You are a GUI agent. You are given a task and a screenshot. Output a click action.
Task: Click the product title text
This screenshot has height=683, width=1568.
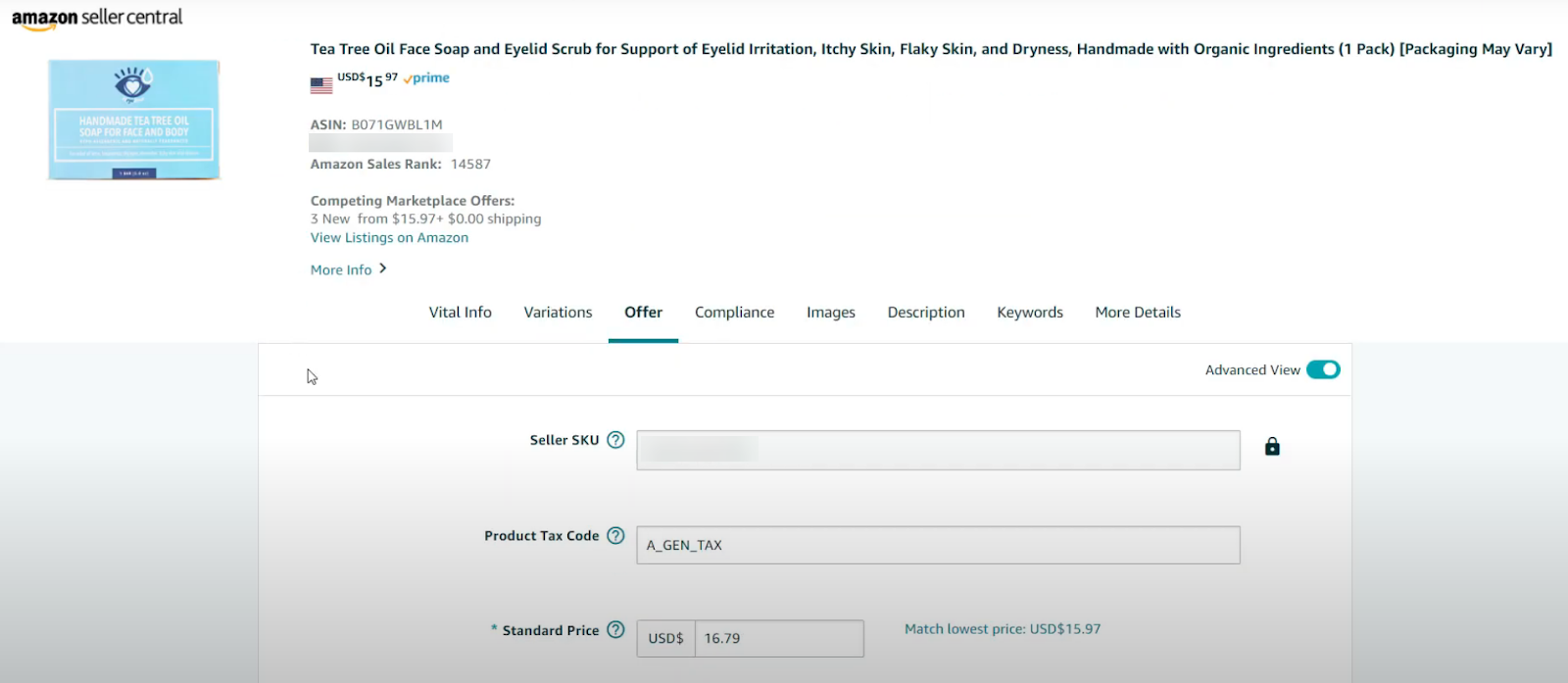(x=931, y=49)
